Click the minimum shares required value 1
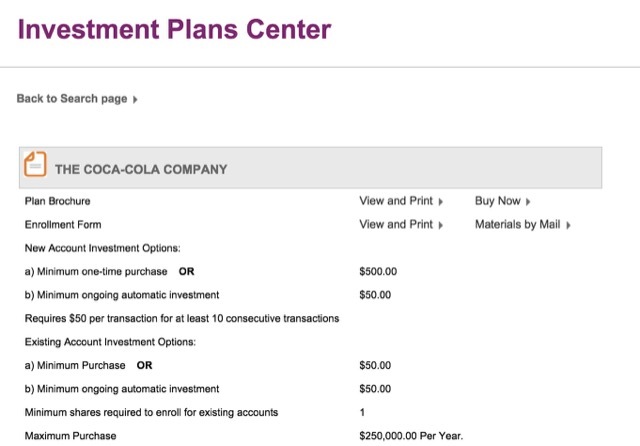Screen dimensions: 640x446 click(x=362, y=412)
